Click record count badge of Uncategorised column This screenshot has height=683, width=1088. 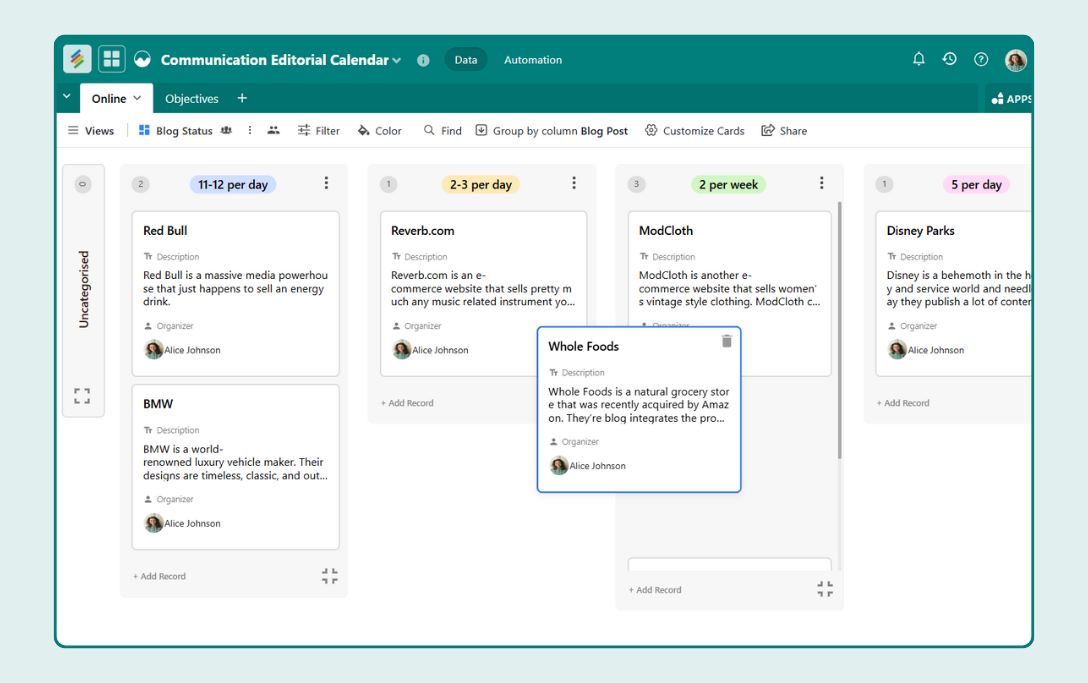click(x=83, y=184)
